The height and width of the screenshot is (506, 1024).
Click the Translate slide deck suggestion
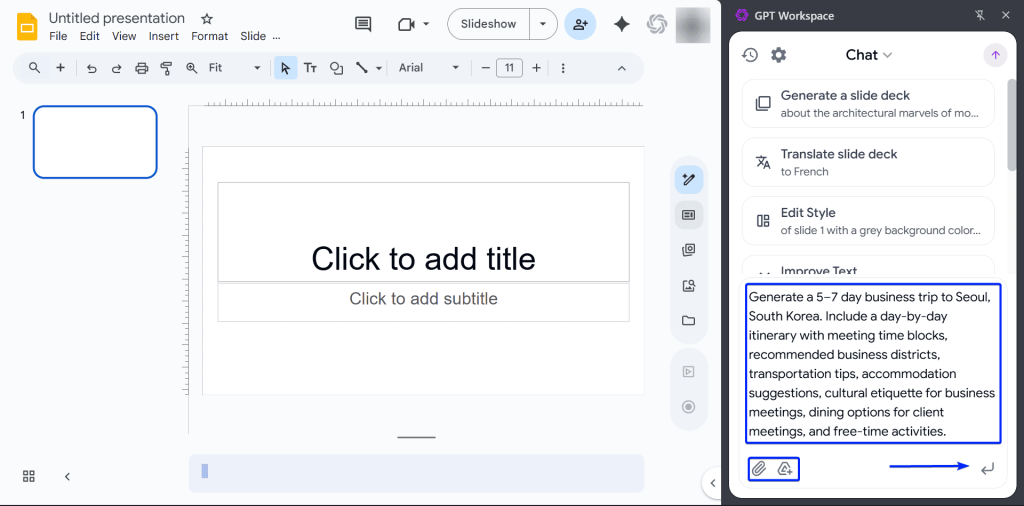coord(868,162)
